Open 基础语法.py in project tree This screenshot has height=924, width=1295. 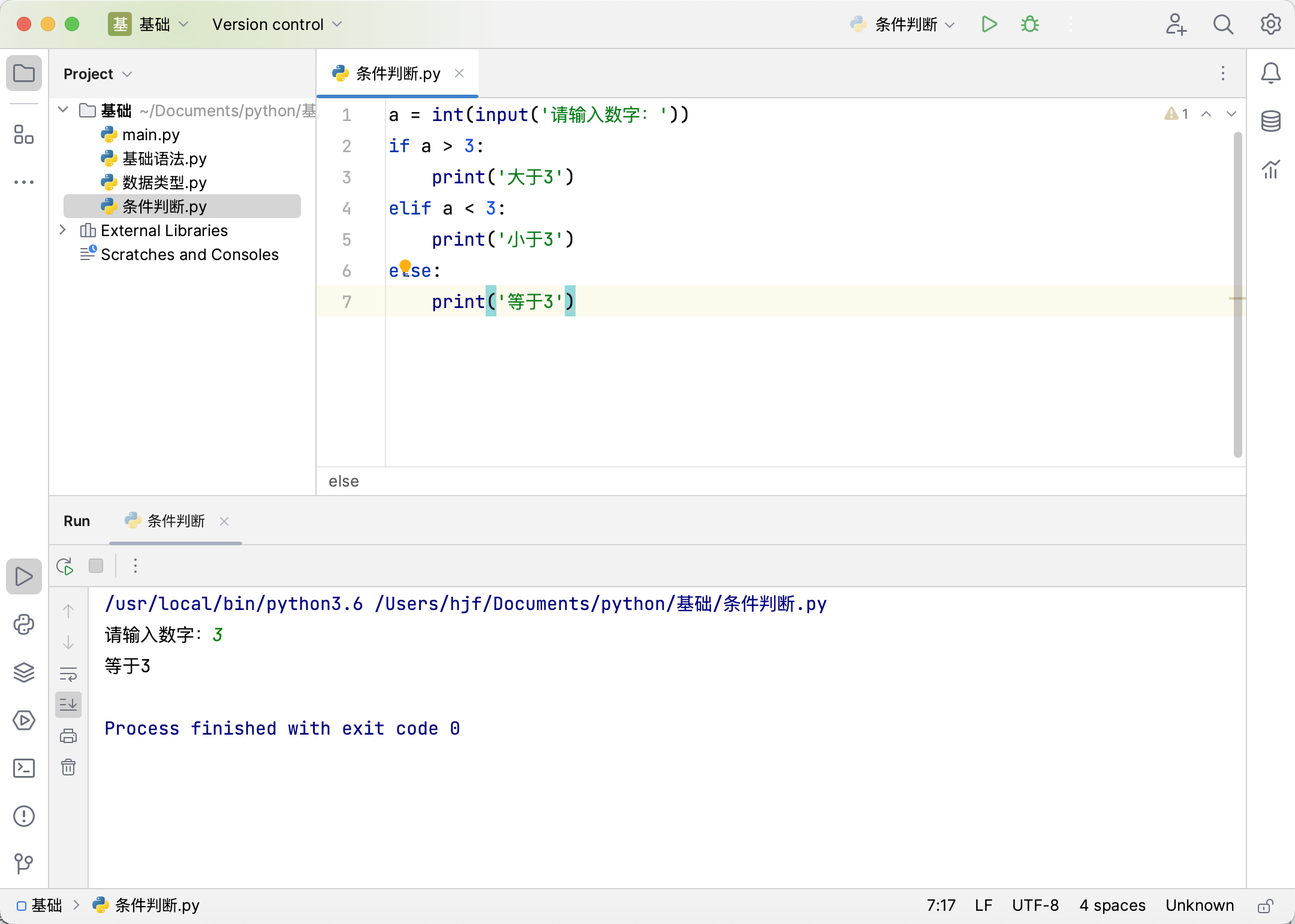coord(164,159)
